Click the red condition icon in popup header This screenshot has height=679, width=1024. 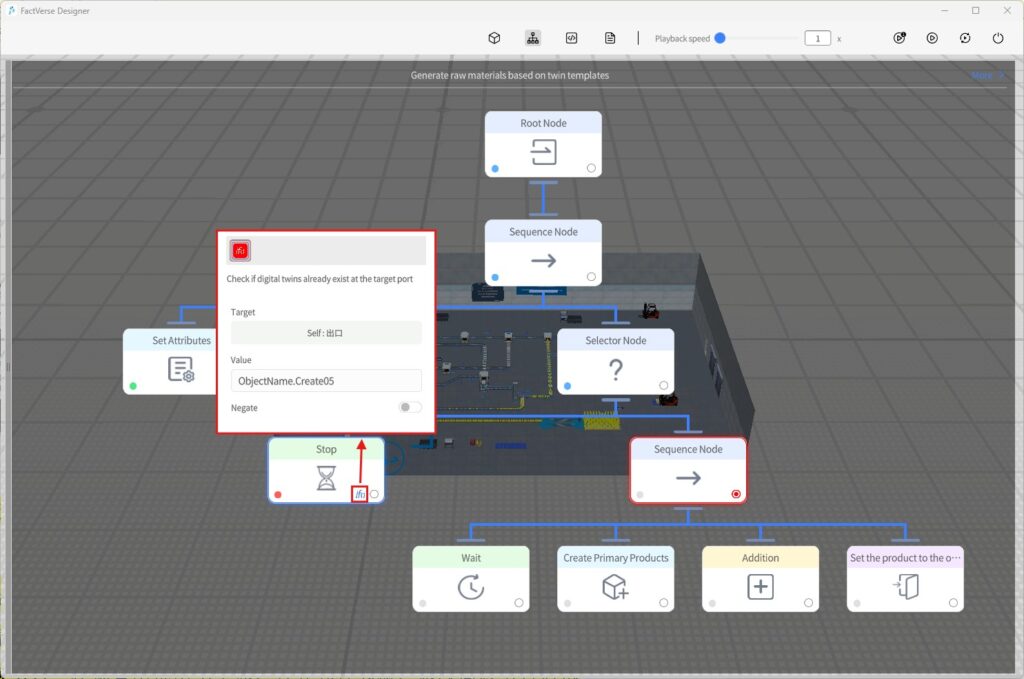240,250
